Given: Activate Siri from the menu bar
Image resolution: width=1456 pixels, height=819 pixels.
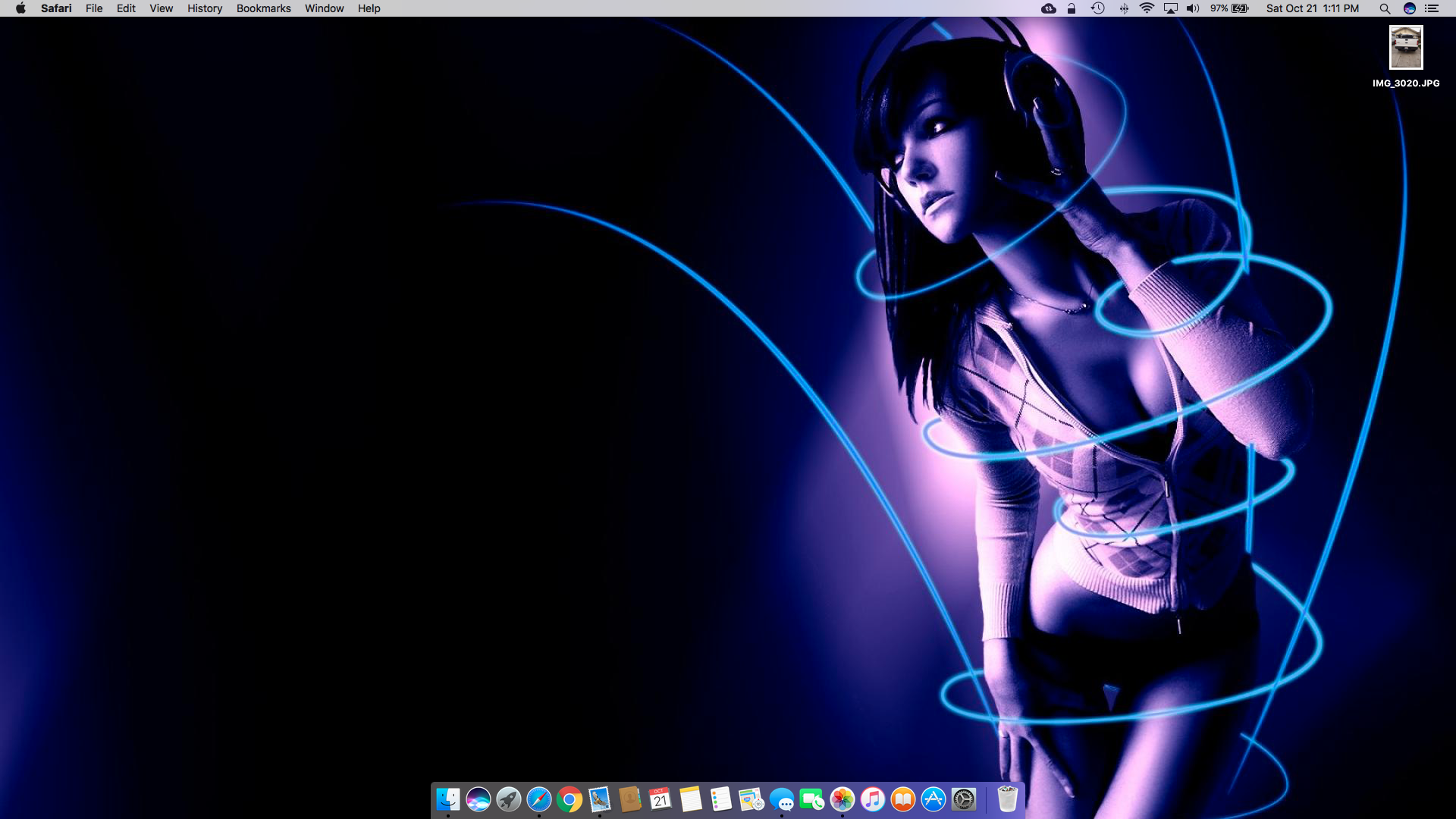Looking at the screenshot, I should (1410, 8).
